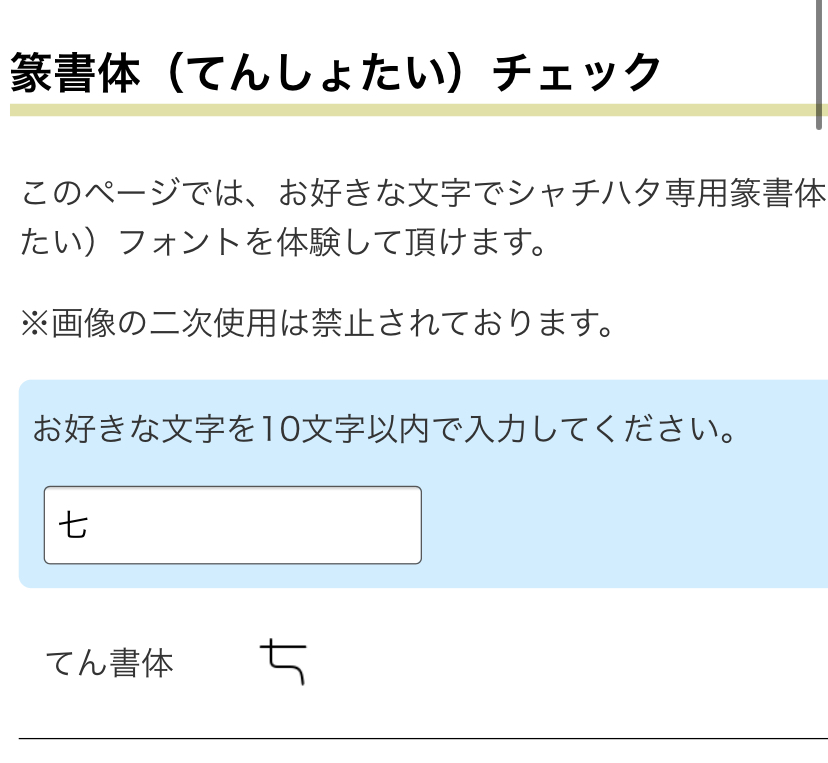This screenshot has width=828, height=763.
Task: Click the horizontal divider below the result
Action: [420, 739]
